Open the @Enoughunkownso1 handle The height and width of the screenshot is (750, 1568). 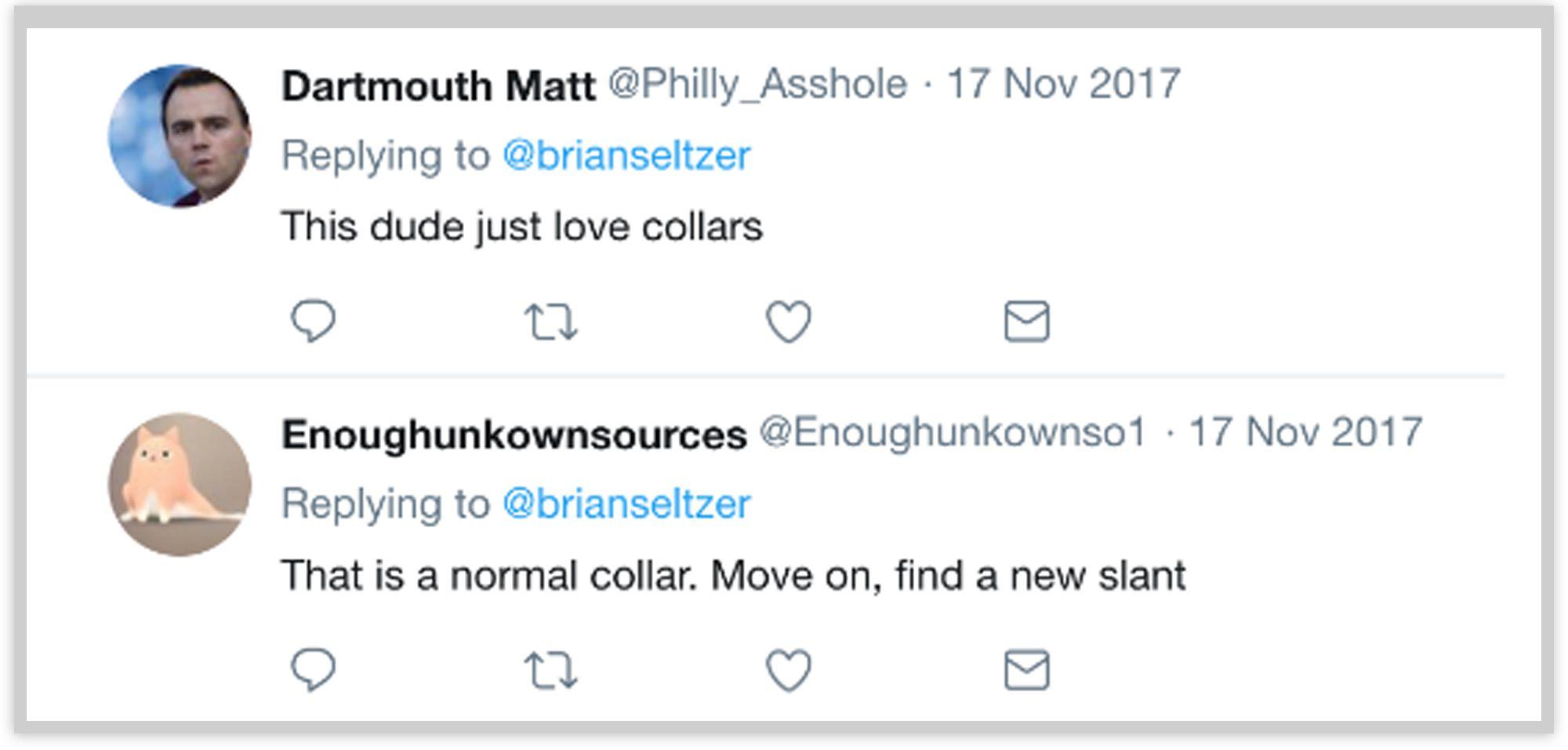[952, 432]
